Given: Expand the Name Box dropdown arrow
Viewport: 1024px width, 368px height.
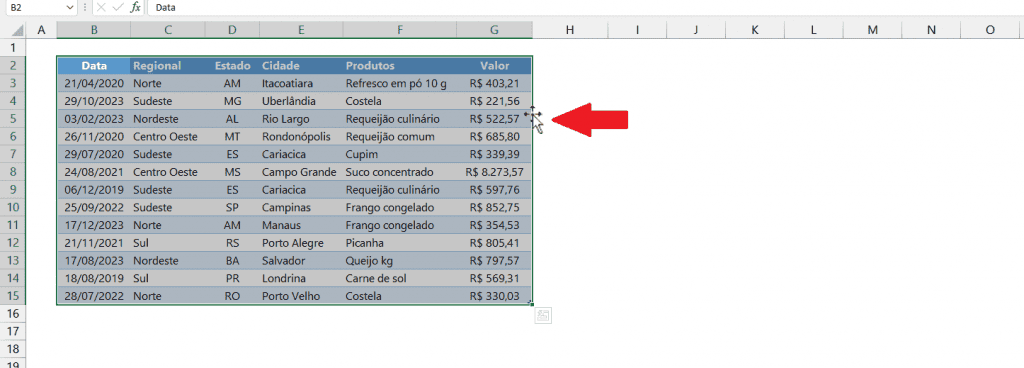Looking at the screenshot, I should point(70,7).
